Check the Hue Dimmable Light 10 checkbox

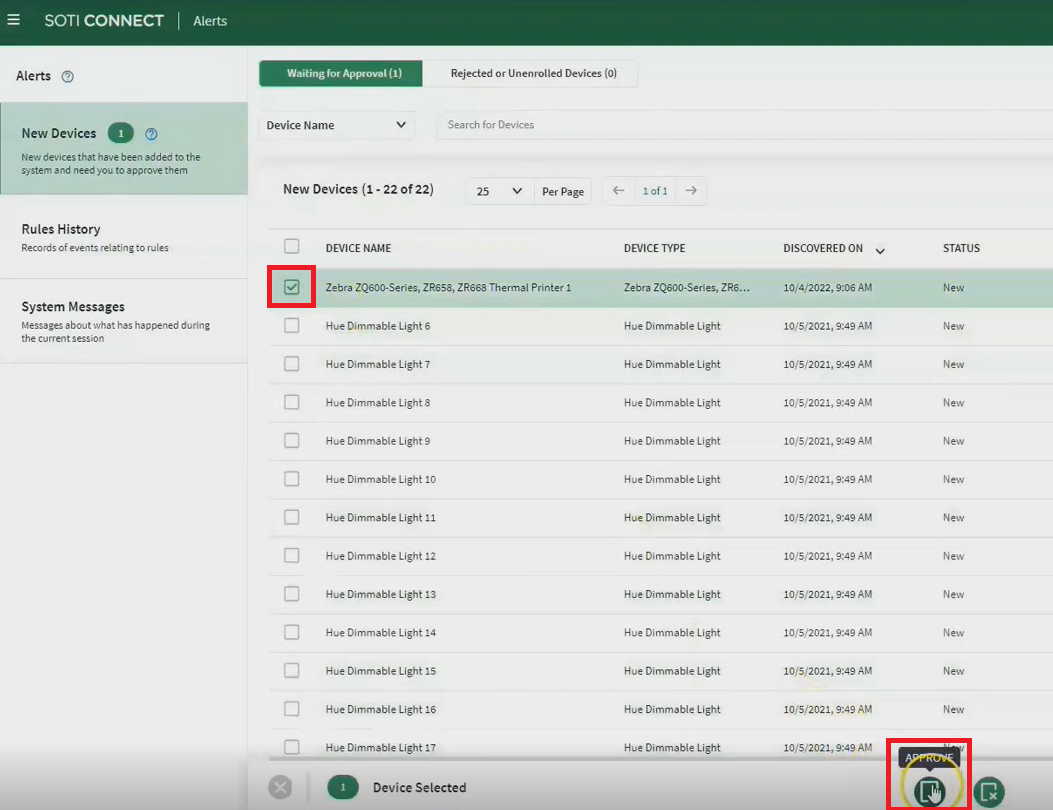click(x=292, y=479)
